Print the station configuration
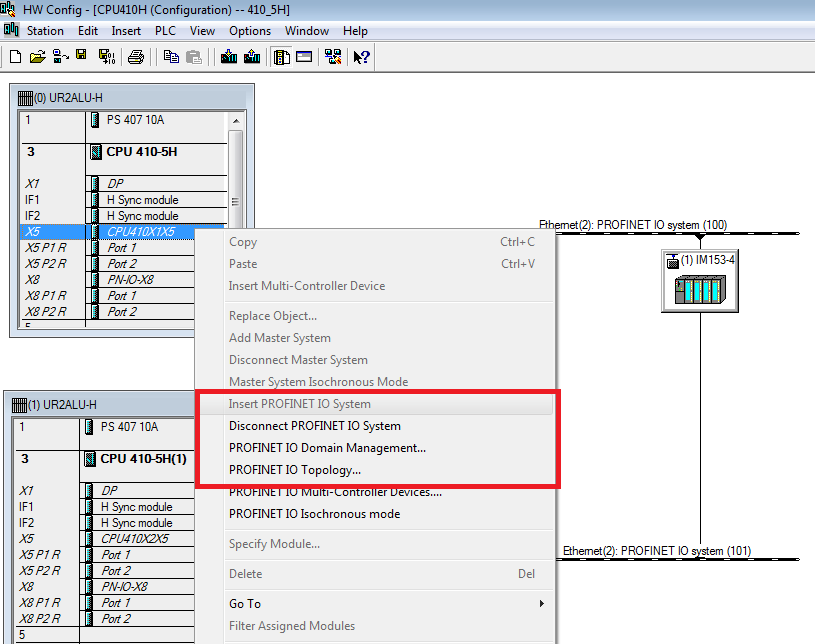 pyautogui.click(x=136, y=57)
